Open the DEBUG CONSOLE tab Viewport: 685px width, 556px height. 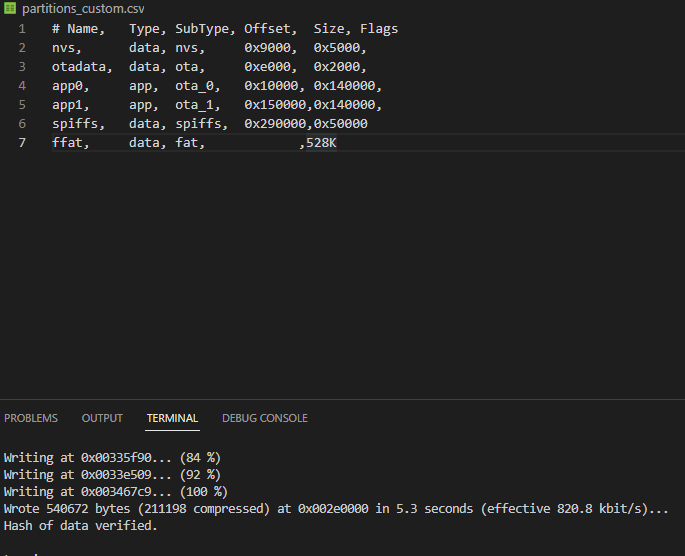click(265, 418)
